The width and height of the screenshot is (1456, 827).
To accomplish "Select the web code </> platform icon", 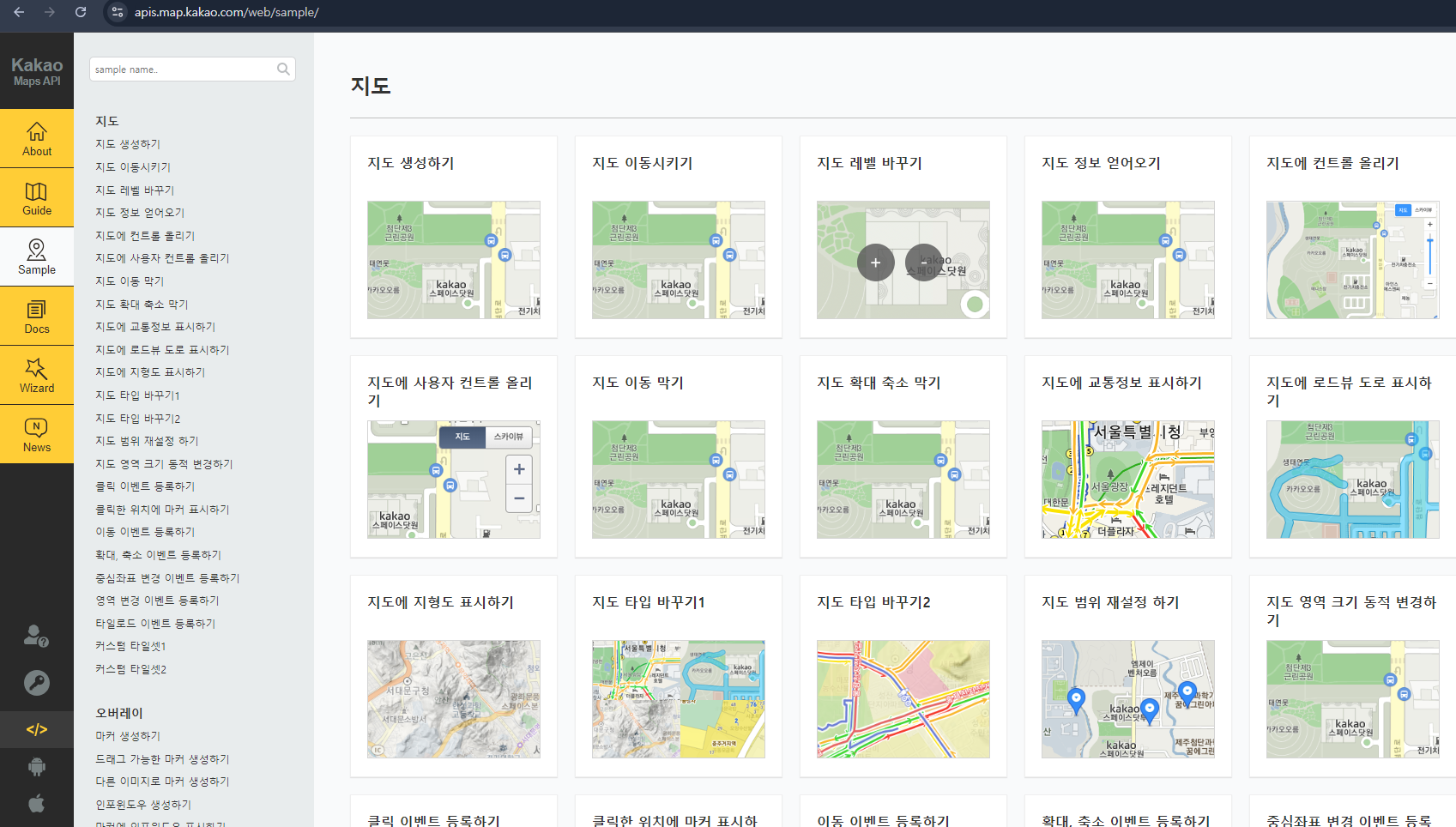I will (x=37, y=729).
